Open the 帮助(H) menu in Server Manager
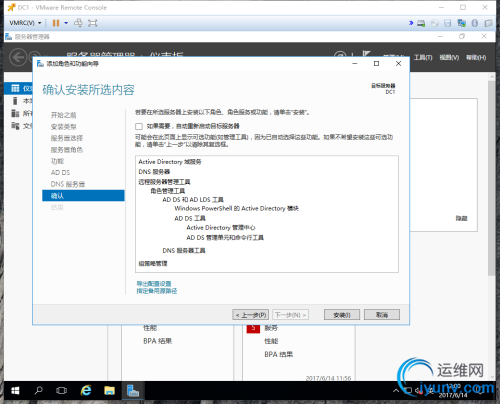Image resolution: width=500 pixels, height=404 pixels. tap(476, 58)
